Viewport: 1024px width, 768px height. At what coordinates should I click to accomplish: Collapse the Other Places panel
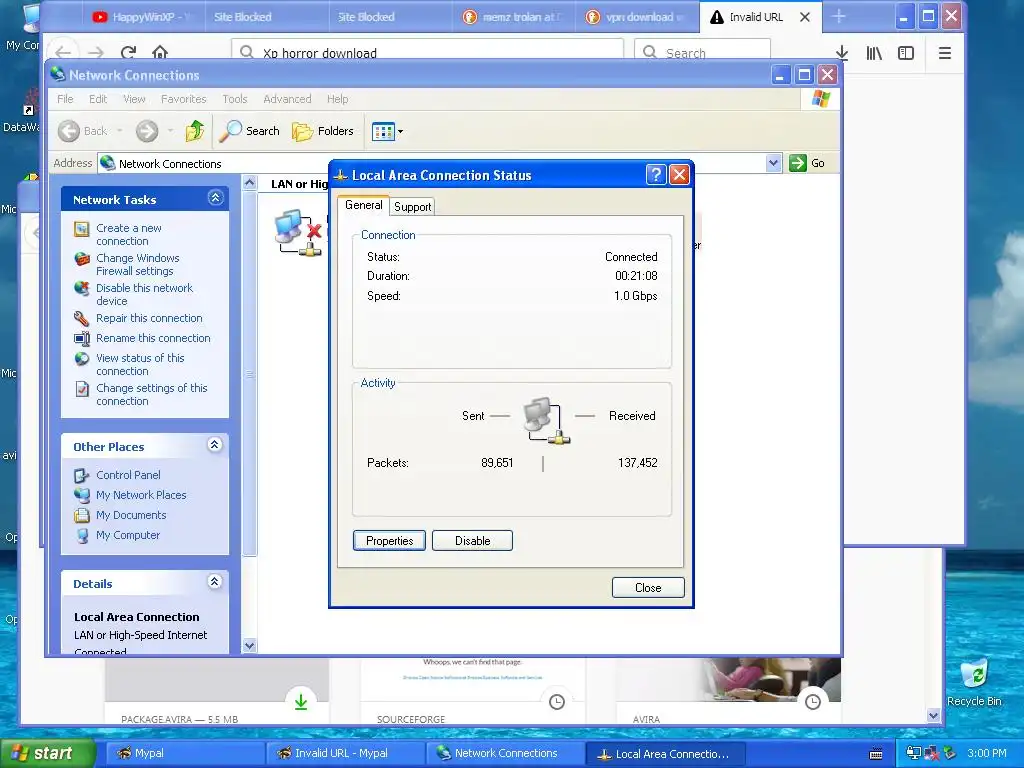(x=215, y=445)
